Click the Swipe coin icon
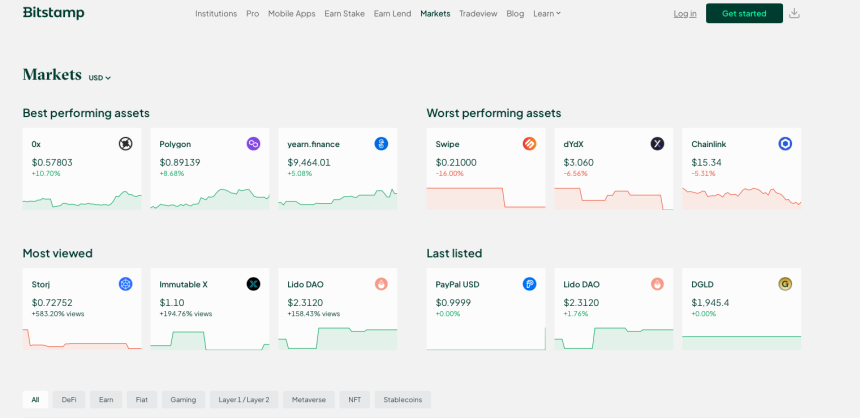Image resolution: width=860 pixels, height=418 pixels. 529,144
